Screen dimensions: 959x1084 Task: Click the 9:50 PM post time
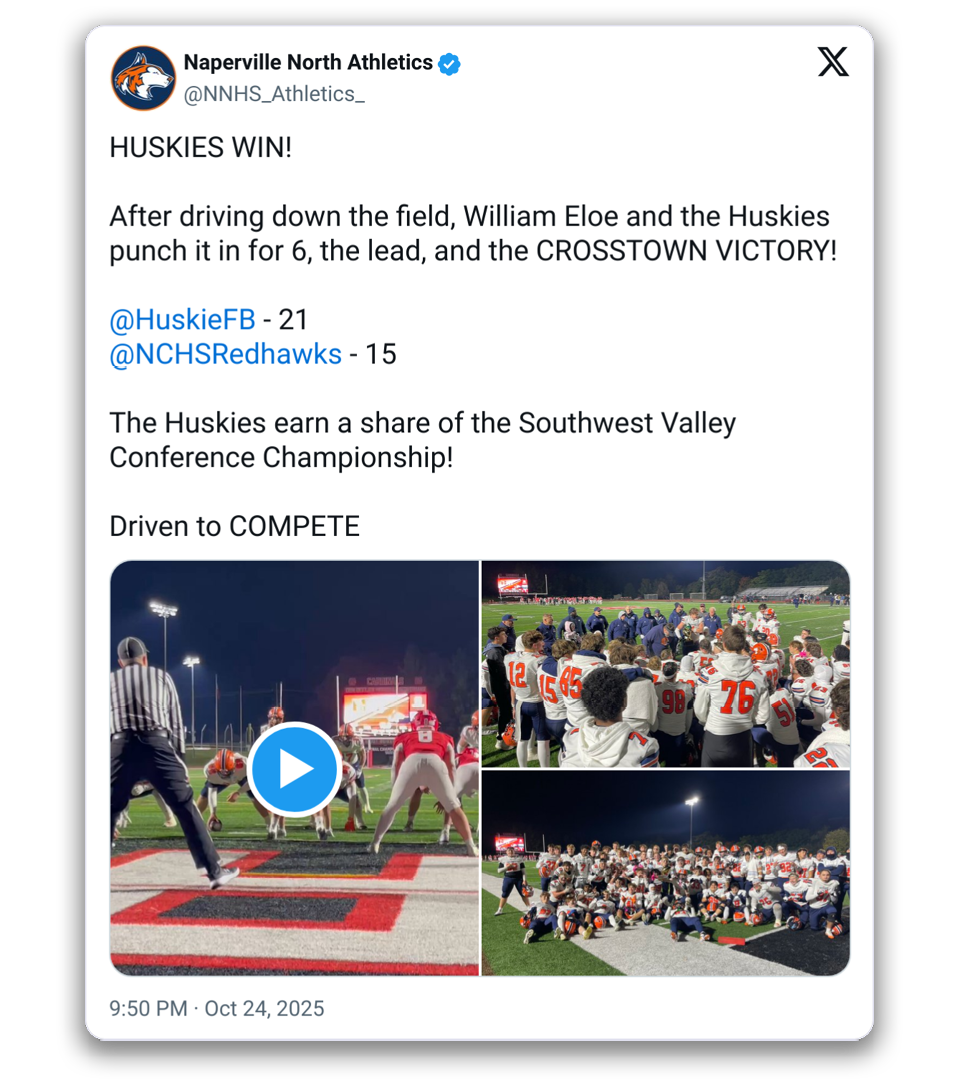[148, 1008]
